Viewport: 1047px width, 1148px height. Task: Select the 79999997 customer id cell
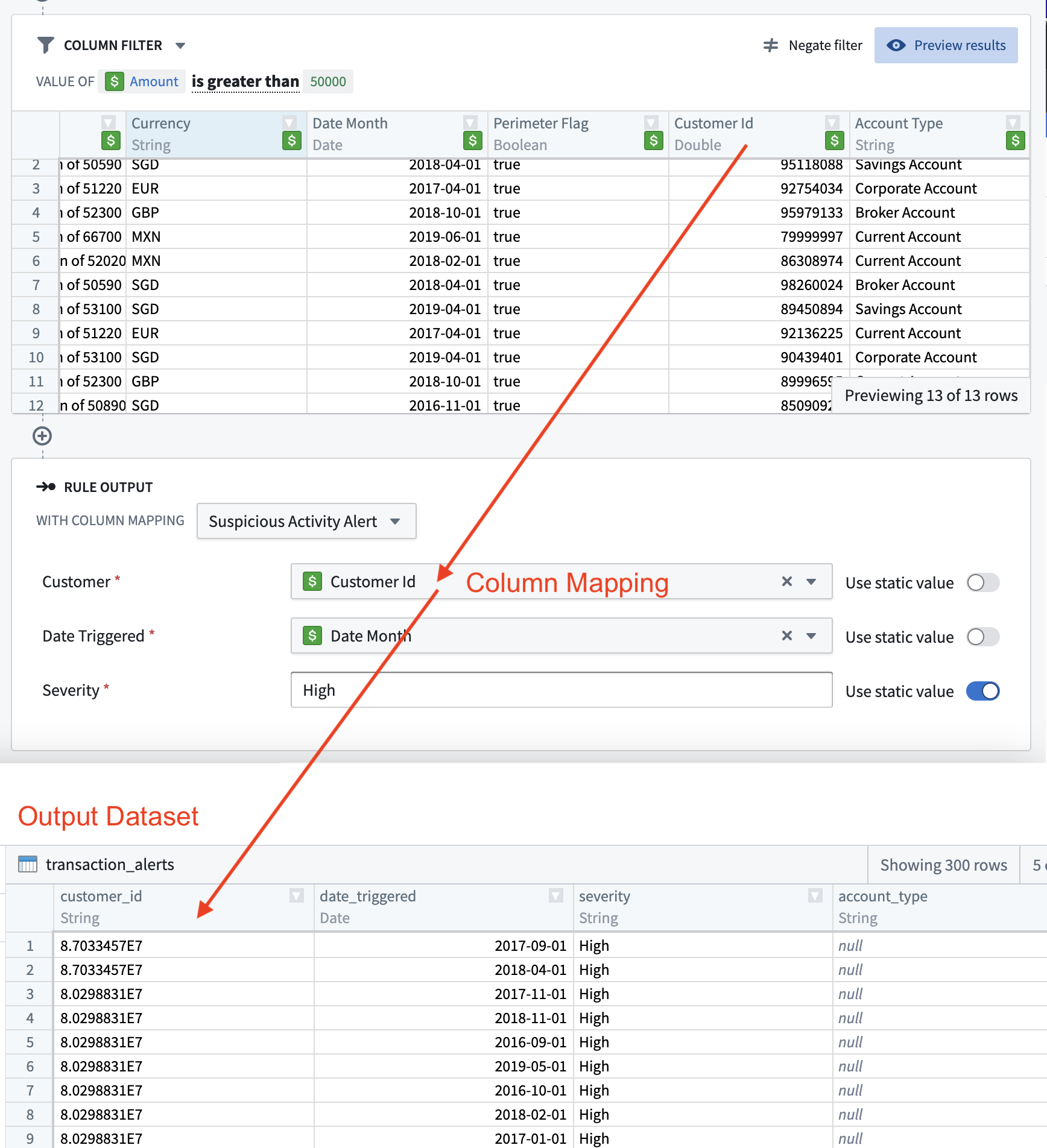tap(759, 237)
